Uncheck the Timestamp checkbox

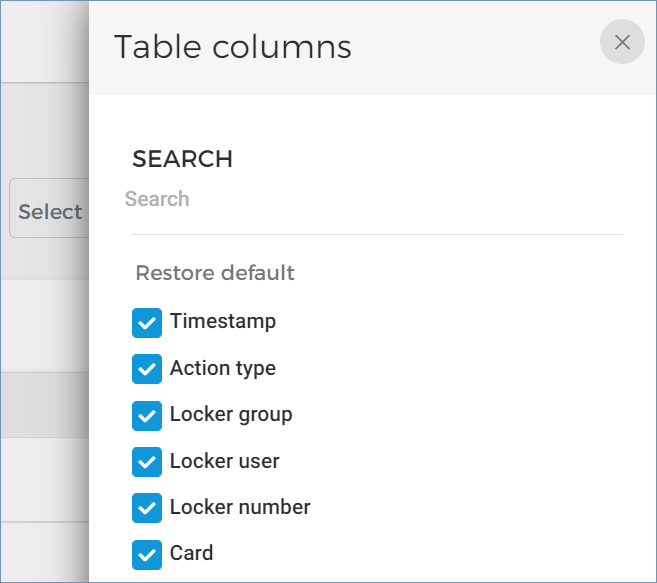(147, 323)
